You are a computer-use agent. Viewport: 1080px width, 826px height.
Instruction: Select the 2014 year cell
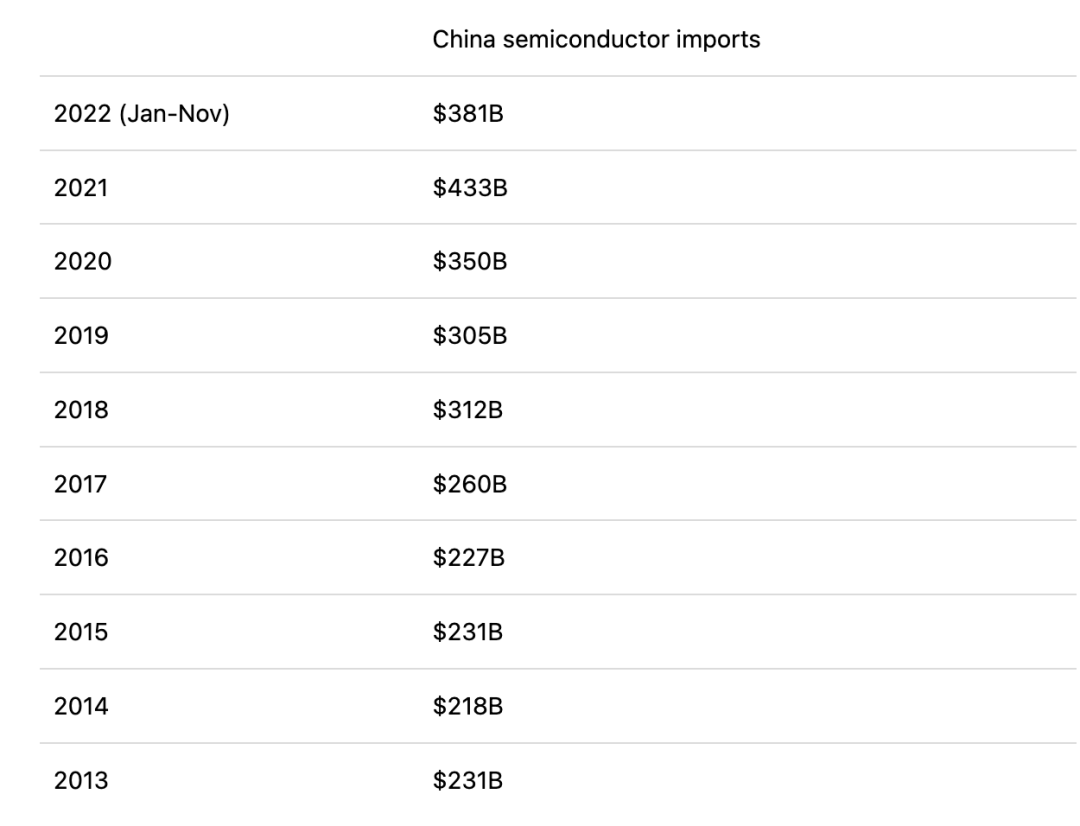coord(81,706)
